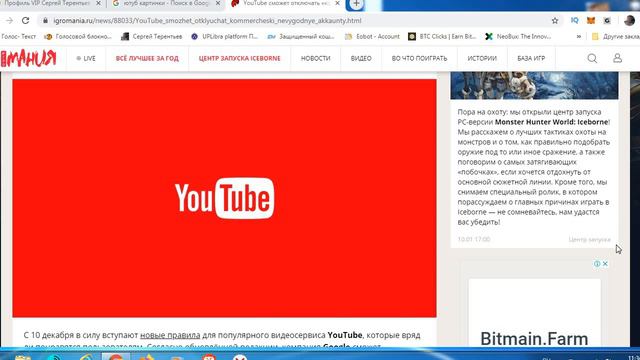Open the BTC Clicks bookmark
Screen dimensions: 640x360
[x=442, y=36]
